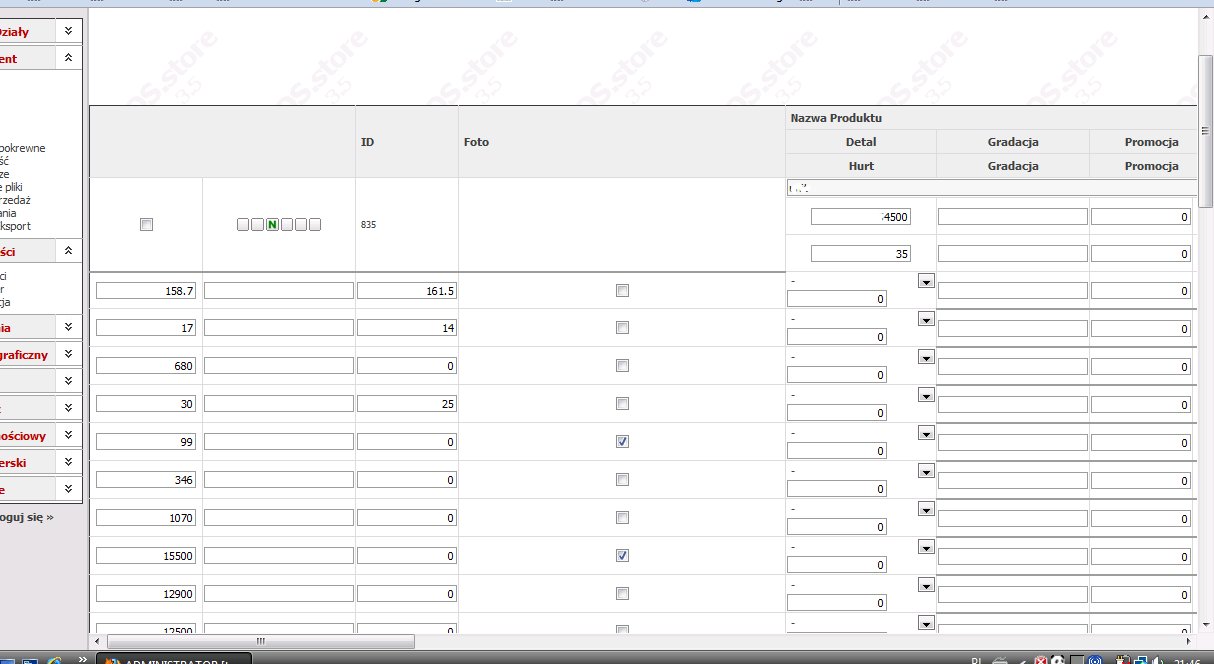
Task: Click the horizontal scrollbar left arrow
Action: click(97, 641)
